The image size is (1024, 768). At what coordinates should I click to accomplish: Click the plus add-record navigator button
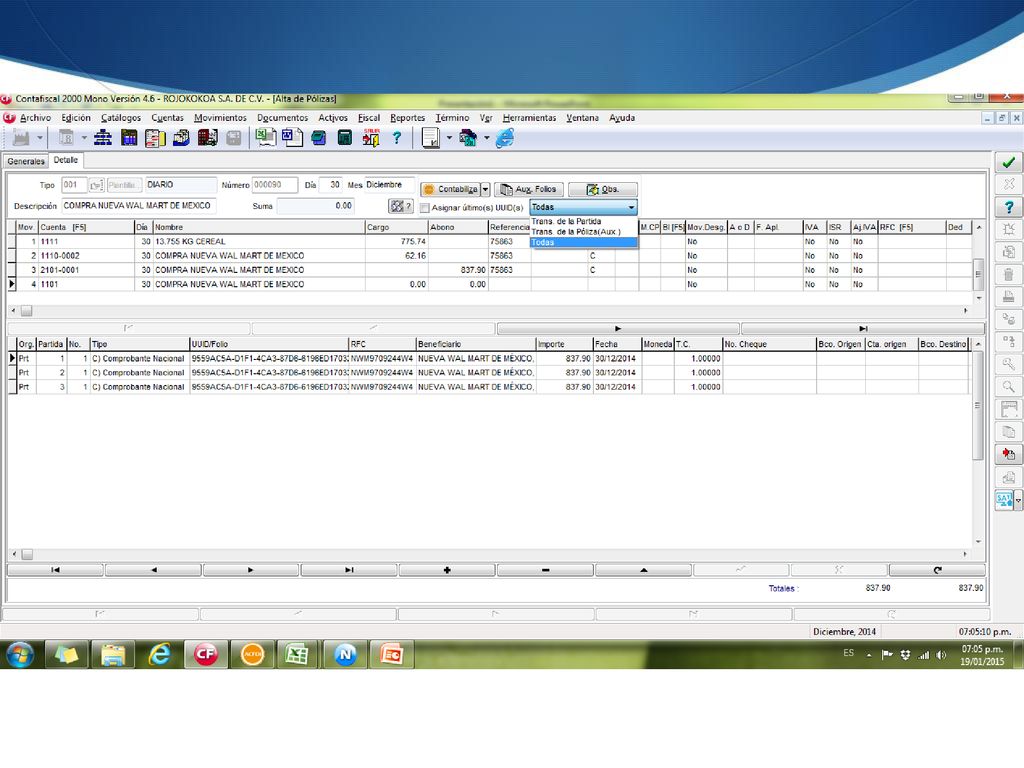[x=447, y=570]
